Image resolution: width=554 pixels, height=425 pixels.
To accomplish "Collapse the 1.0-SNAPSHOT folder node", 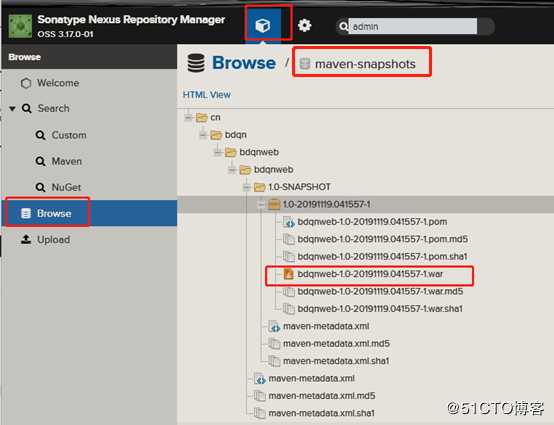I will tap(247, 187).
